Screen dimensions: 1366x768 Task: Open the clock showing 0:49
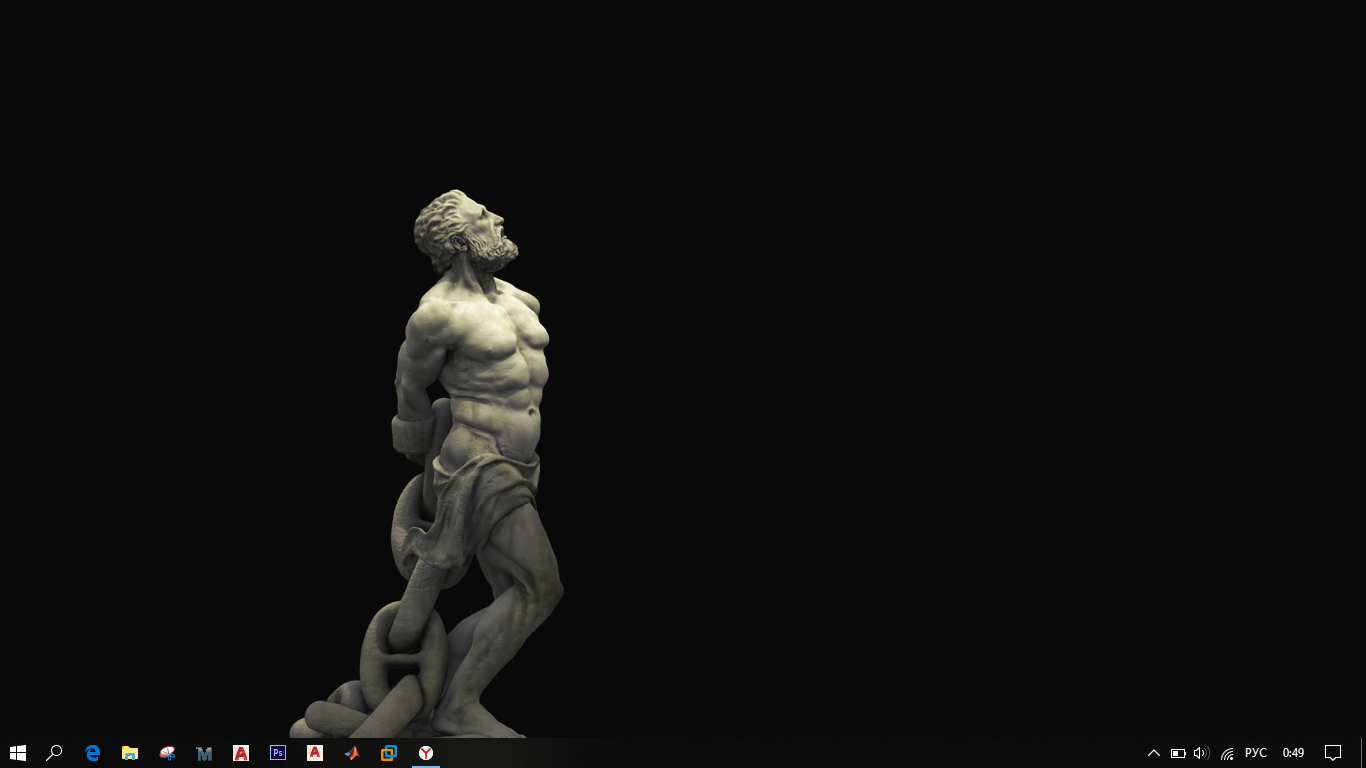1293,753
